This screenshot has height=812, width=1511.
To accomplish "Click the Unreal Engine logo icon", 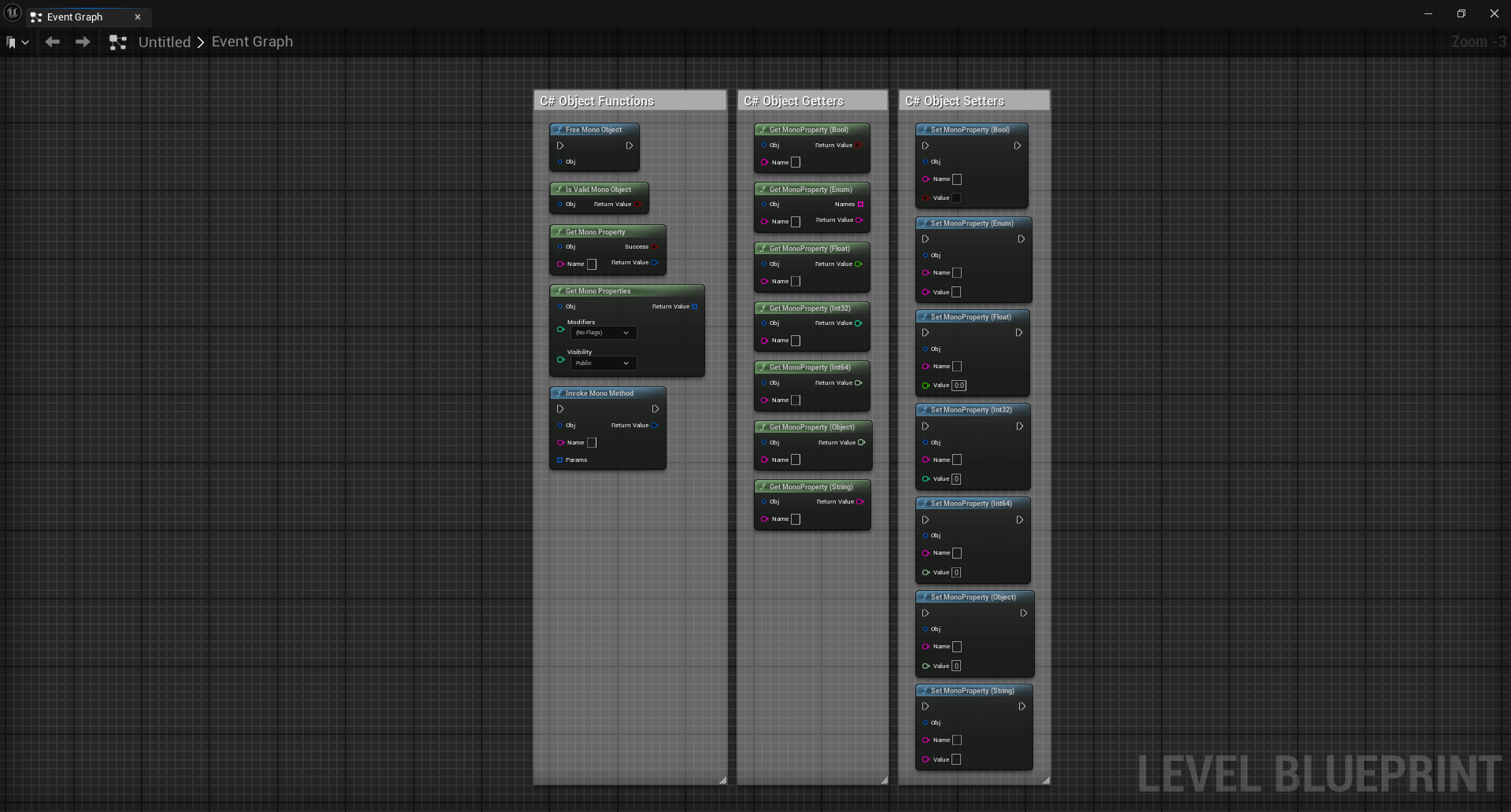I will pos(13,13).
